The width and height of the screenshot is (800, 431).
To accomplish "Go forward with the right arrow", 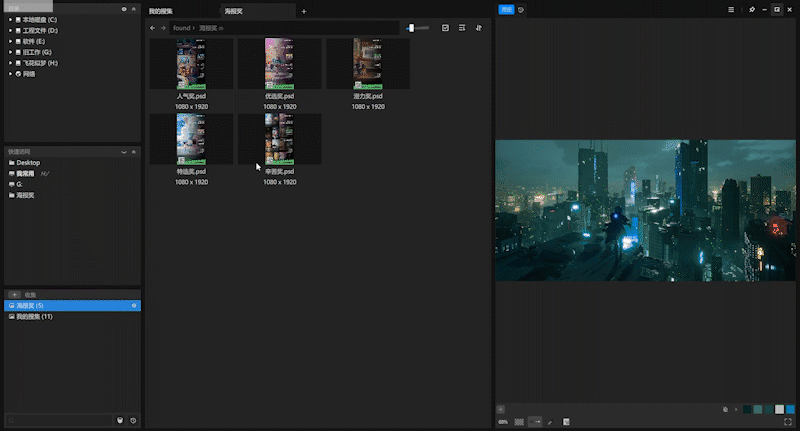I will [163, 28].
